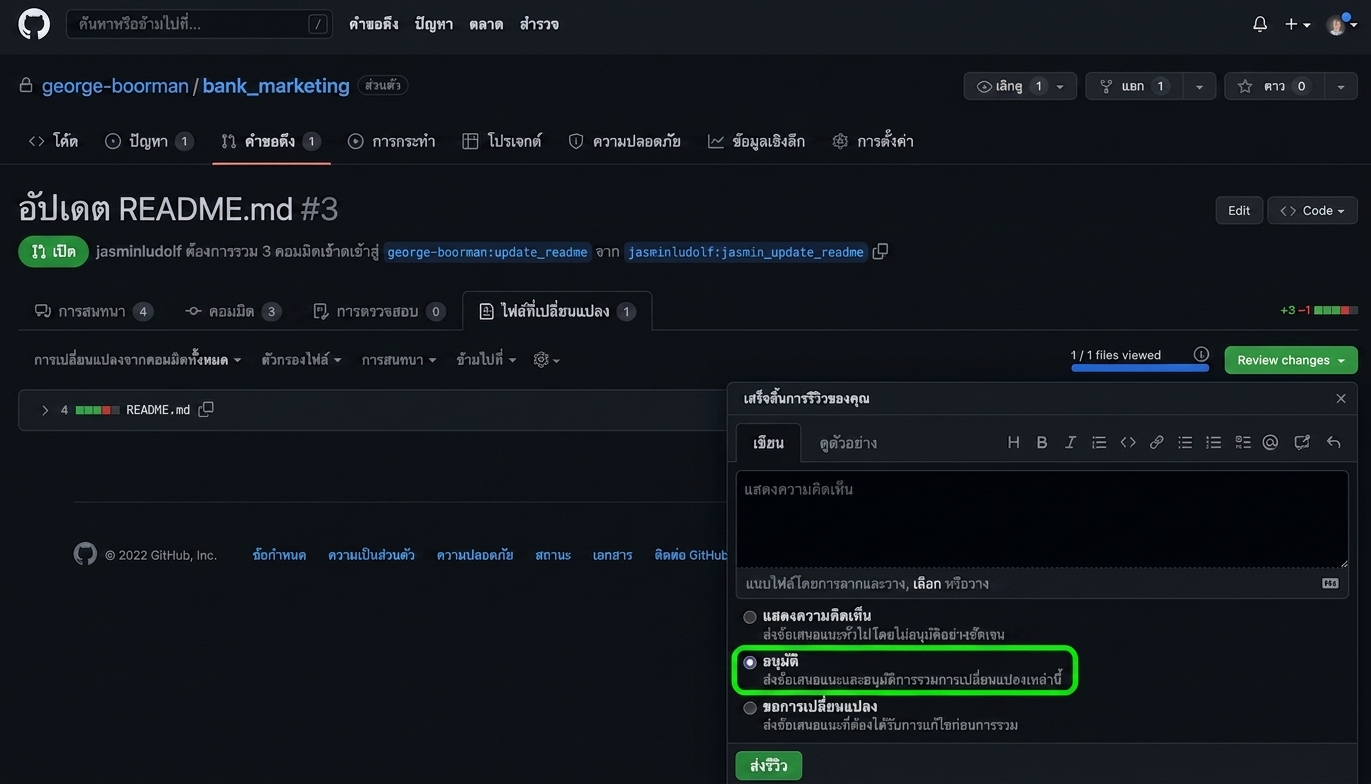Open "สำรวจ" in the top navigation

tap(539, 24)
